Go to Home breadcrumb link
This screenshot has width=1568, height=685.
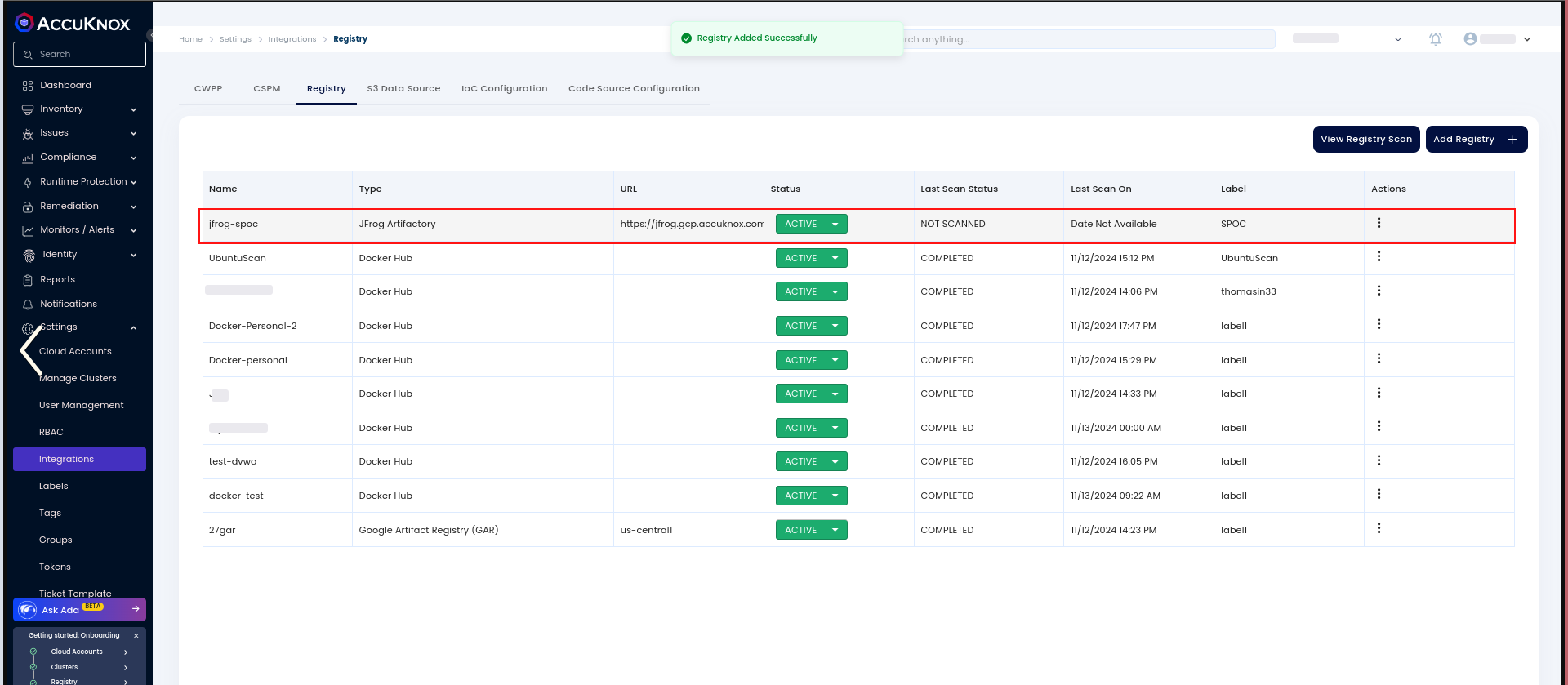(x=190, y=39)
